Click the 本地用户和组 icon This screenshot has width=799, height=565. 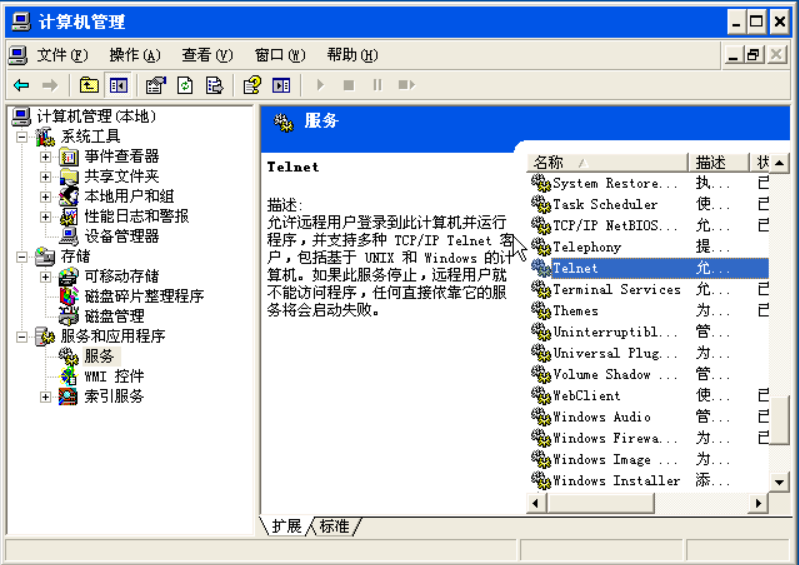68,197
